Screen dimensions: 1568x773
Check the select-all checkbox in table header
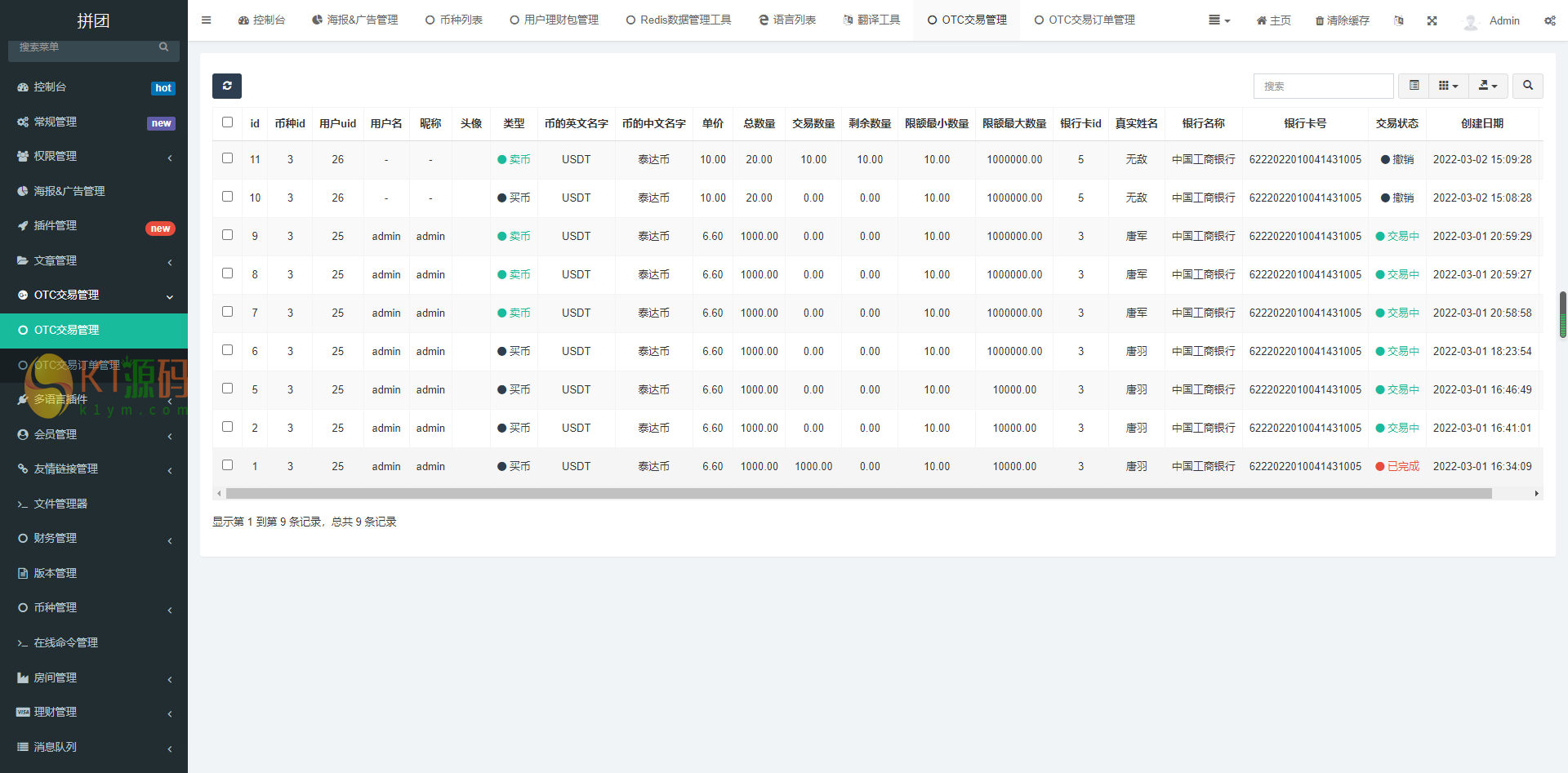pyautogui.click(x=228, y=122)
